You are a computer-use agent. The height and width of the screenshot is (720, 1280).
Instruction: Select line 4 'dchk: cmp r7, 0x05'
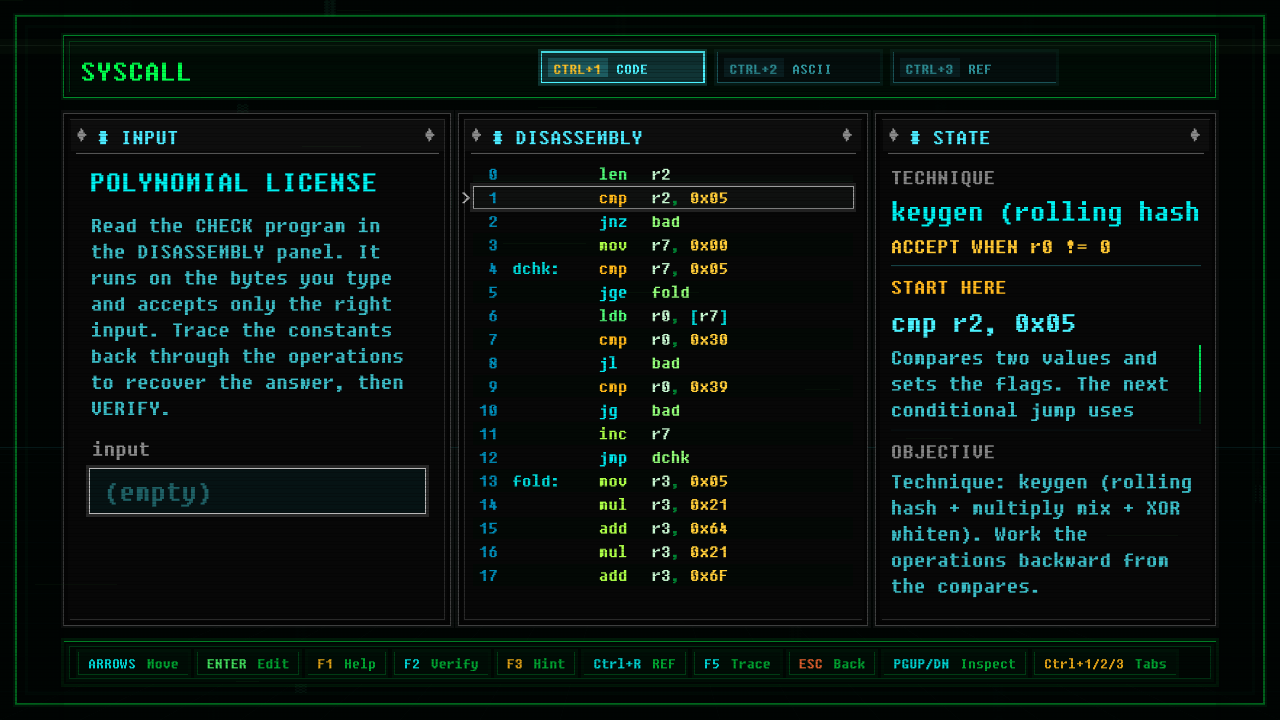pyautogui.click(x=663, y=269)
